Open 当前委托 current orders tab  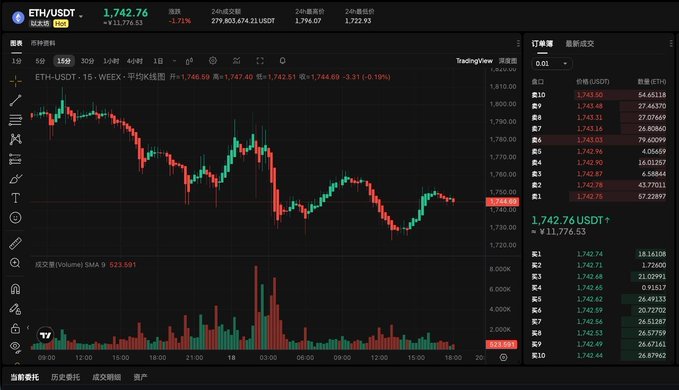click(x=25, y=377)
